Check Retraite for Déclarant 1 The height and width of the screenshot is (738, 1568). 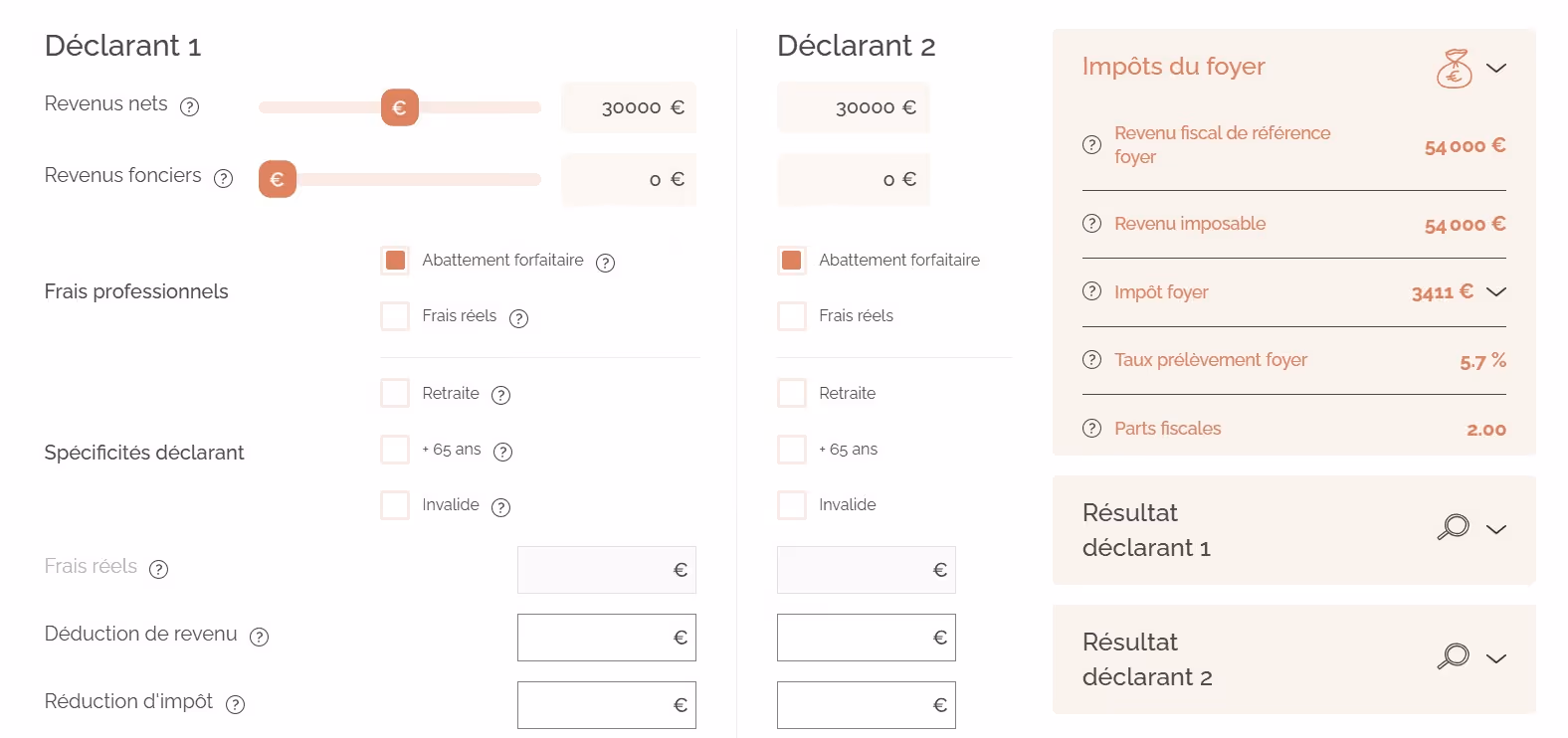[395, 393]
